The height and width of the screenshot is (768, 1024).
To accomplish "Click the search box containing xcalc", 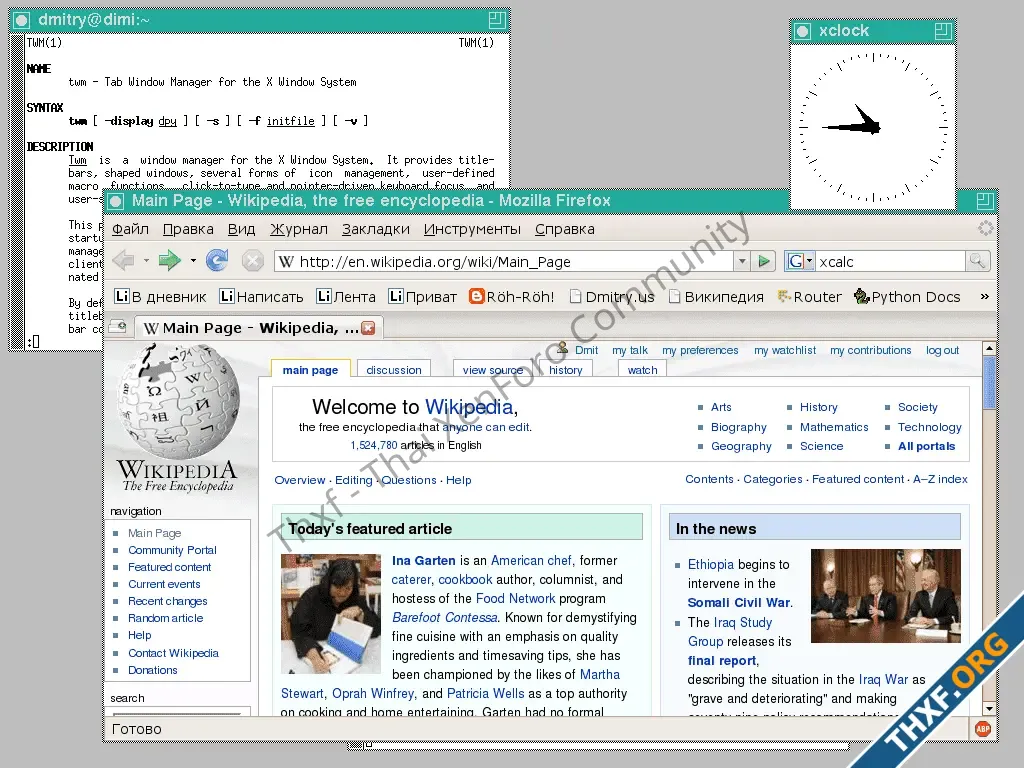I will pos(891,262).
